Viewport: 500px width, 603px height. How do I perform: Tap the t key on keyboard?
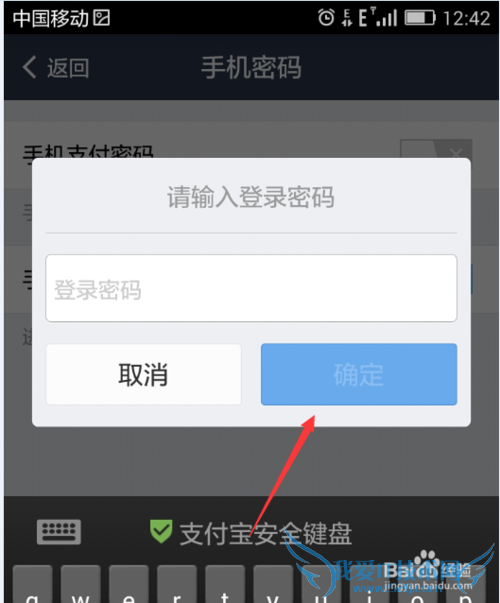(225, 584)
